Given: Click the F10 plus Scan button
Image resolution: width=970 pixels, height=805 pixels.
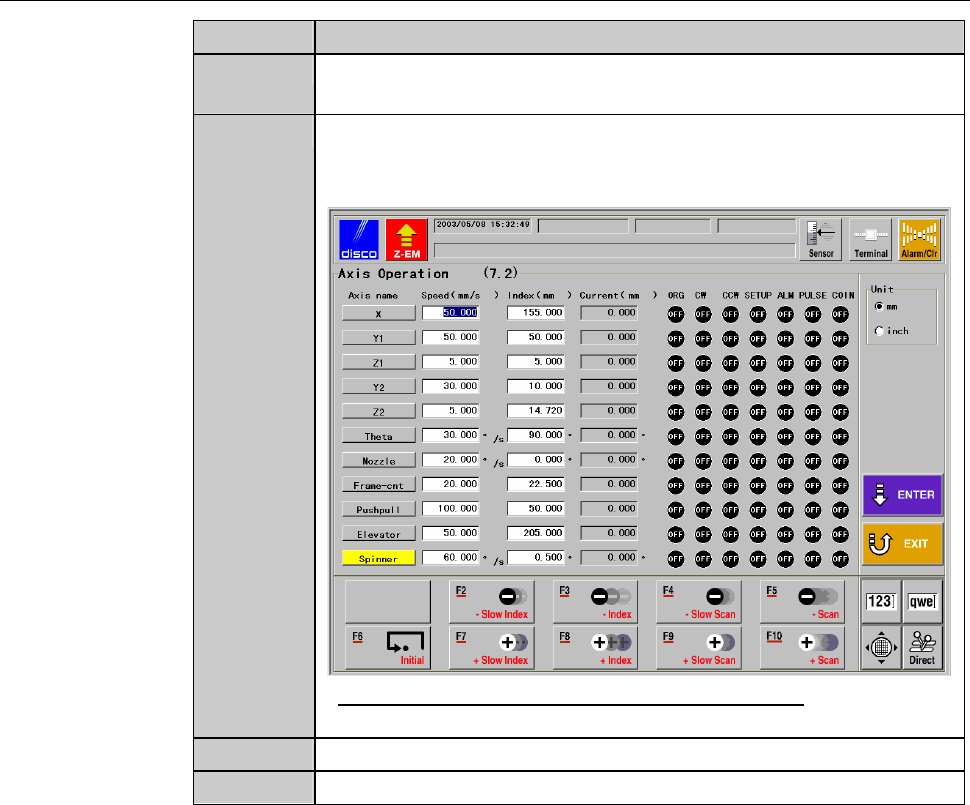Looking at the screenshot, I should tap(802, 648).
